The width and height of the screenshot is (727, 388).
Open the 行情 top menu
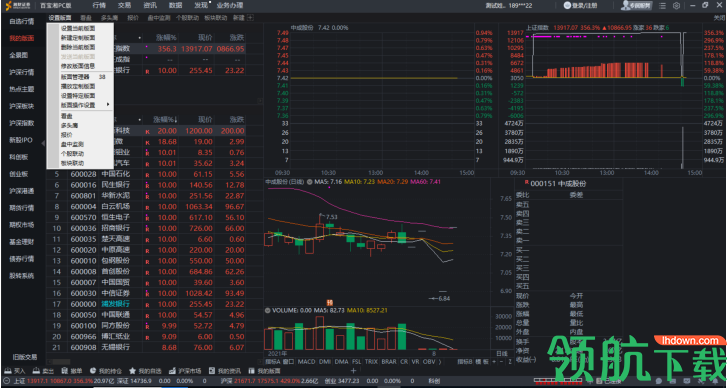(99, 6)
